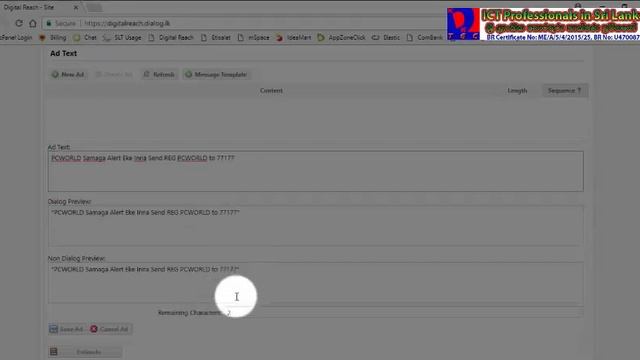Screen dimensions: 640x360
Task: Open the Digital Reach bookmark
Action: tap(171, 38)
